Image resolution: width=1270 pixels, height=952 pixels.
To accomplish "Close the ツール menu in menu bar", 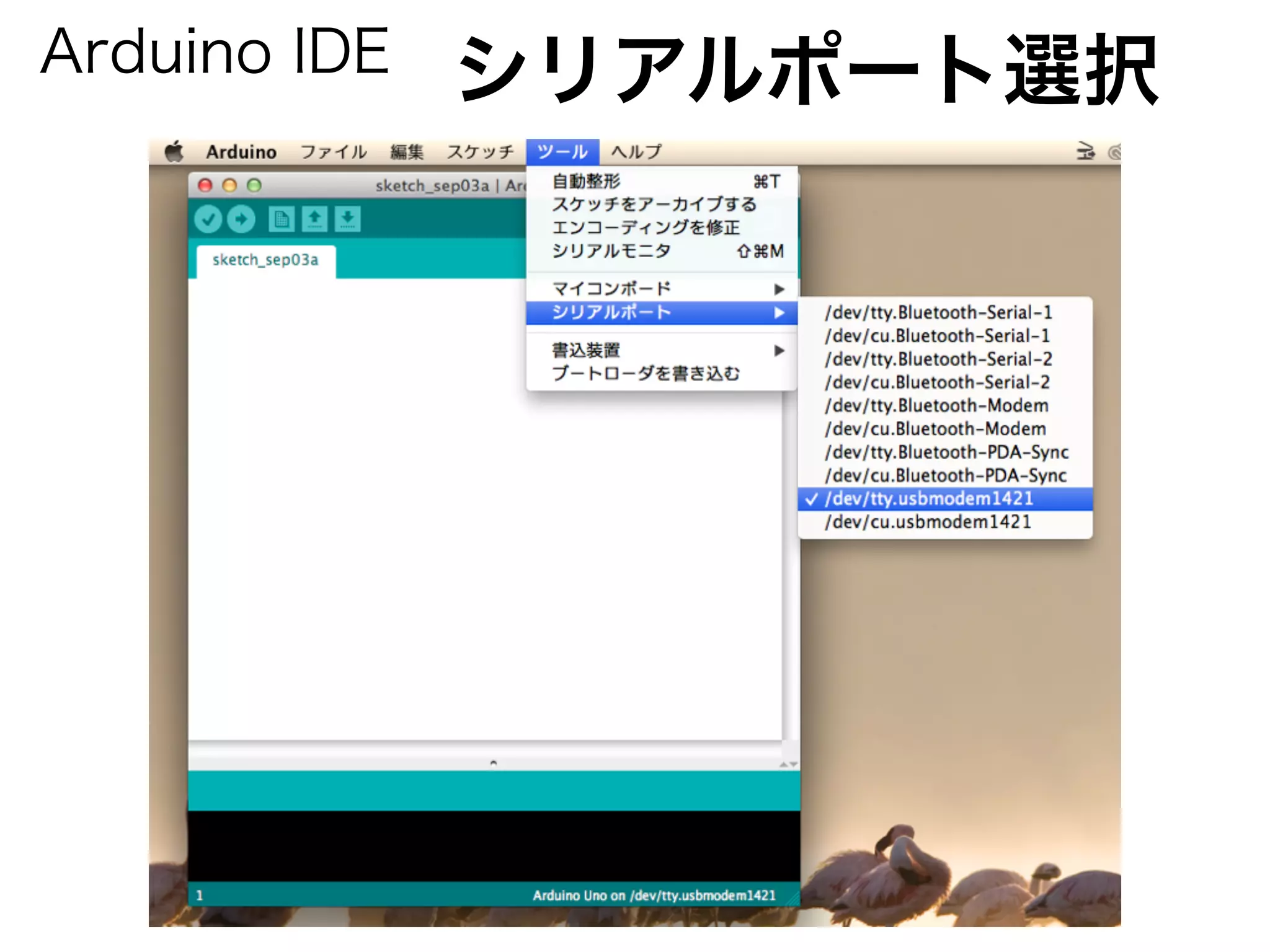I will tap(562, 152).
